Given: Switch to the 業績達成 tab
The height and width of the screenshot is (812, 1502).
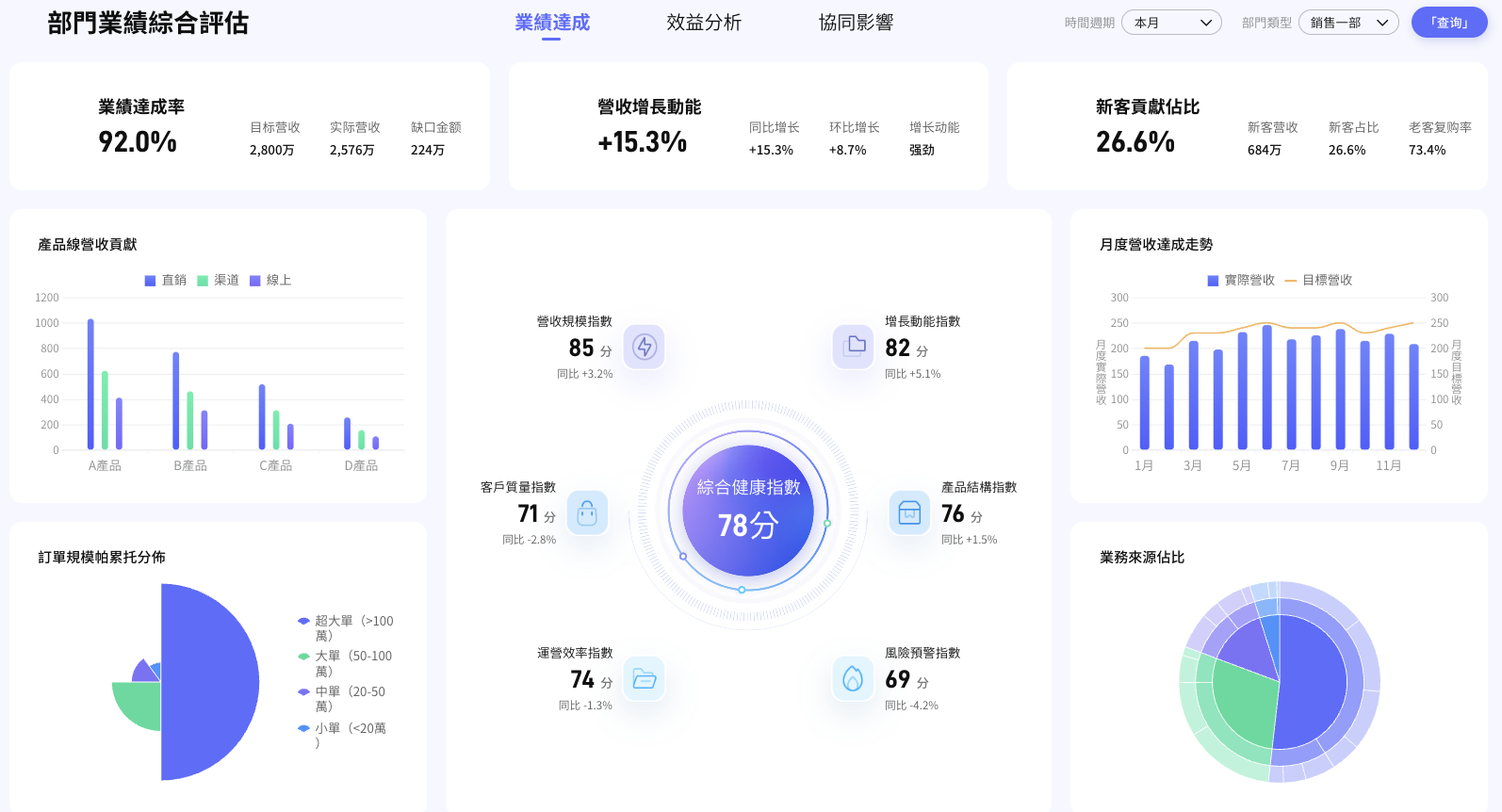Looking at the screenshot, I should point(552,23).
